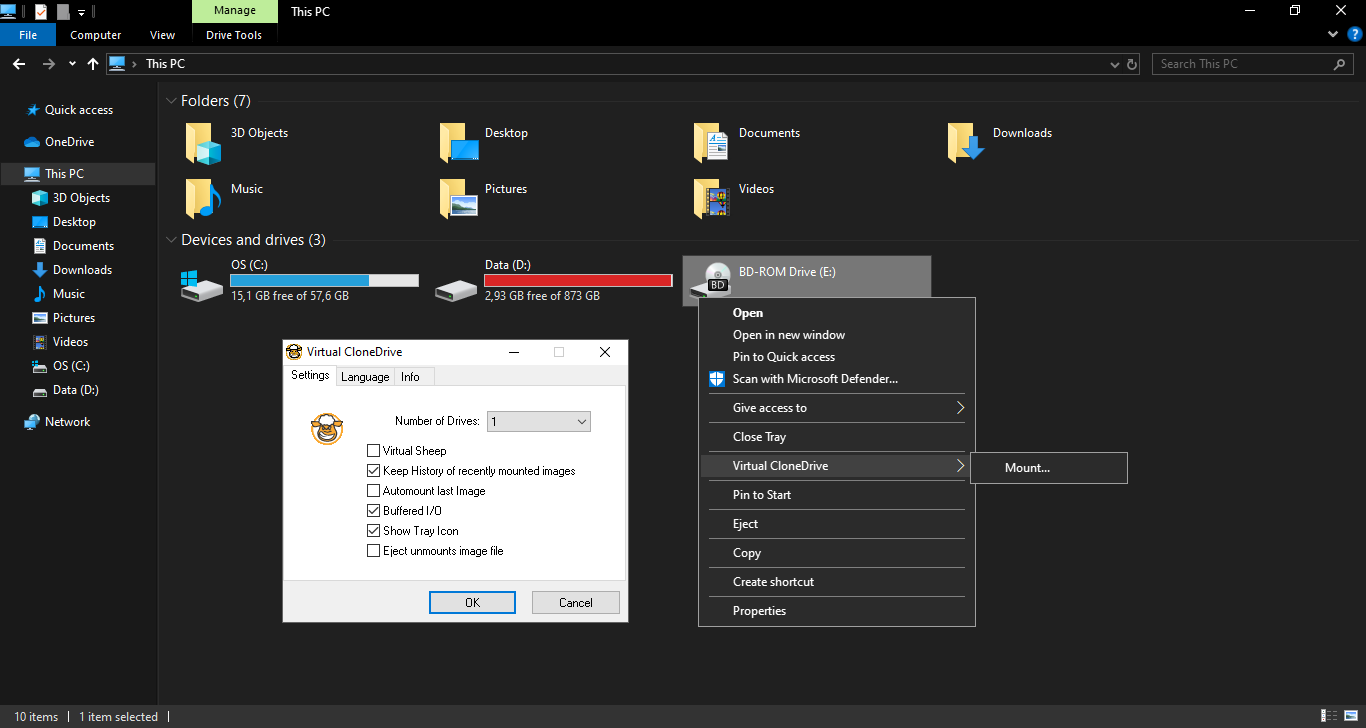Viewport: 1366px width, 728px height.
Task: Uncheck Show Tray Icon option
Action: [373, 530]
